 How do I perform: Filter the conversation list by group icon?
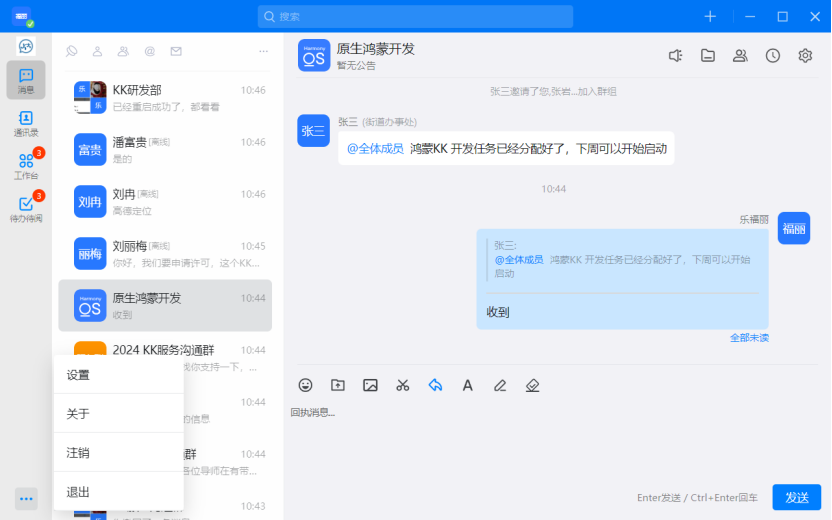click(x=123, y=51)
